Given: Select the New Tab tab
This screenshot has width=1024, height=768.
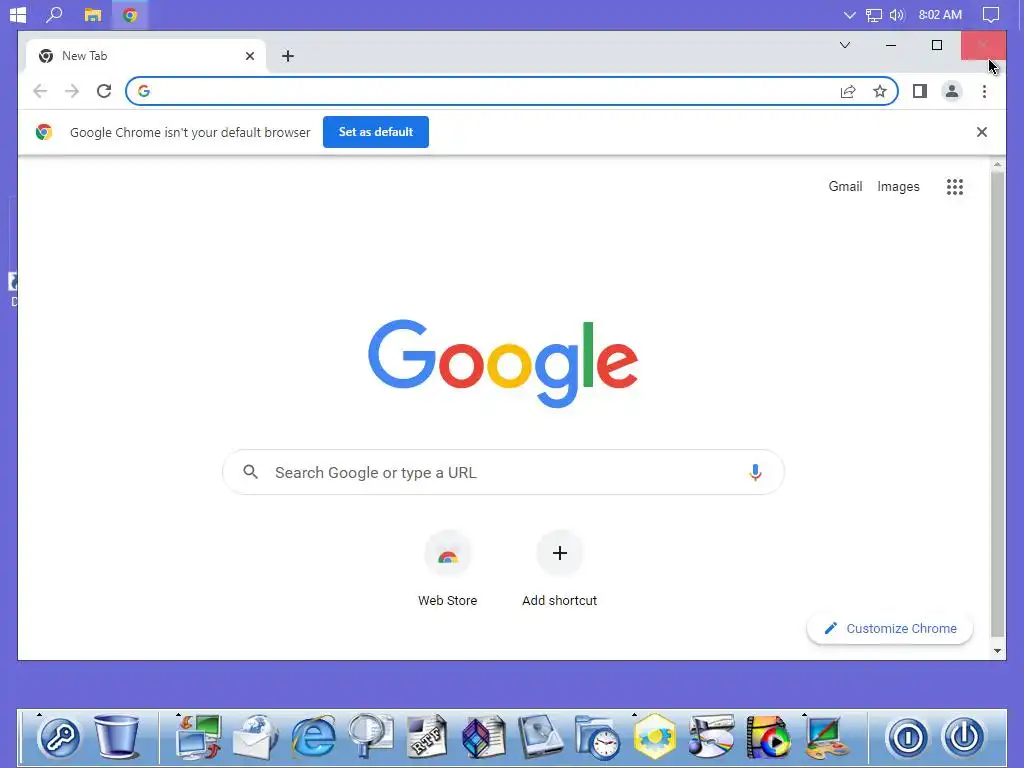Looking at the screenshot, I should coord(145,56).
